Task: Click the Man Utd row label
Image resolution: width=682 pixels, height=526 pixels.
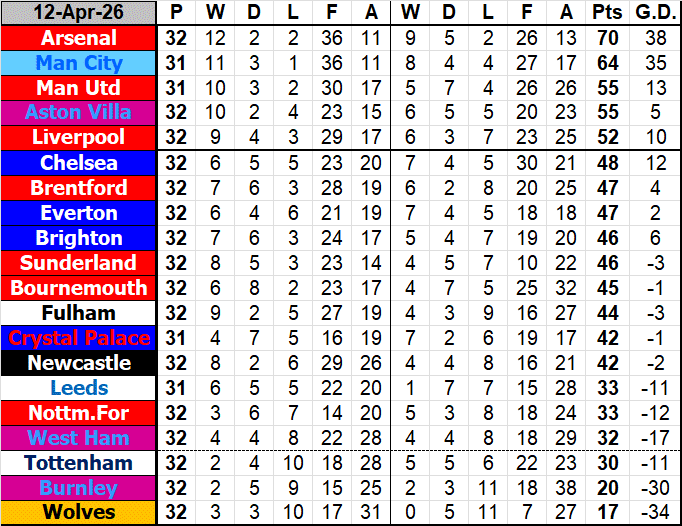Action: [x=79, y=88]
